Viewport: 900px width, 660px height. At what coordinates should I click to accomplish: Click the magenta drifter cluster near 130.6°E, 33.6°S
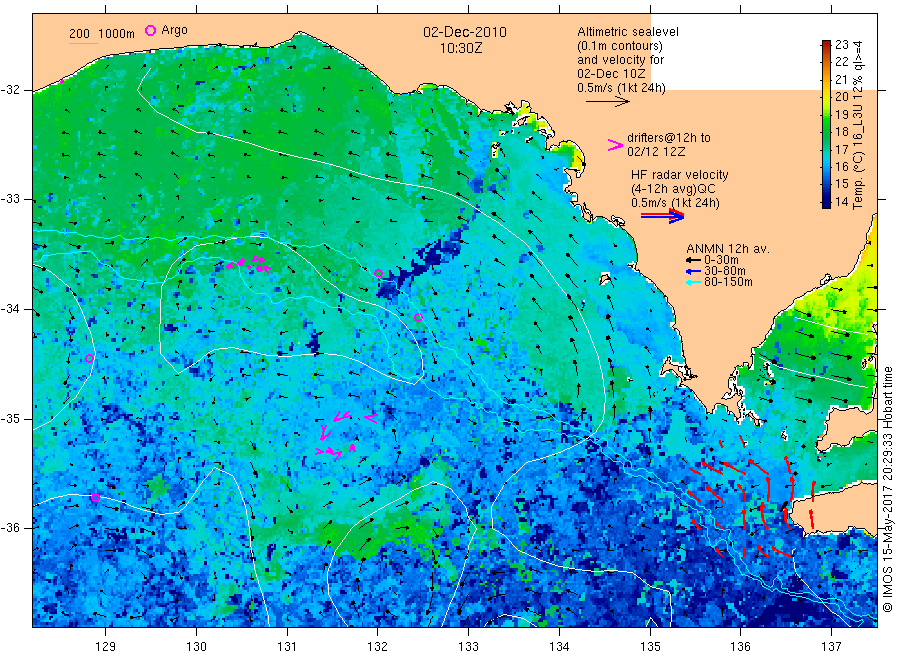(249, 264)
